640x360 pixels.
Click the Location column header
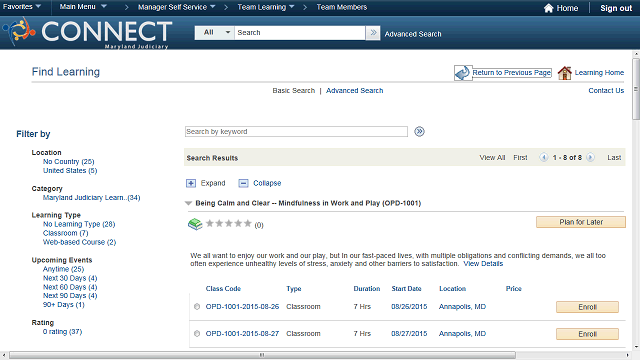pyautogui.click(x=452, y=289)
